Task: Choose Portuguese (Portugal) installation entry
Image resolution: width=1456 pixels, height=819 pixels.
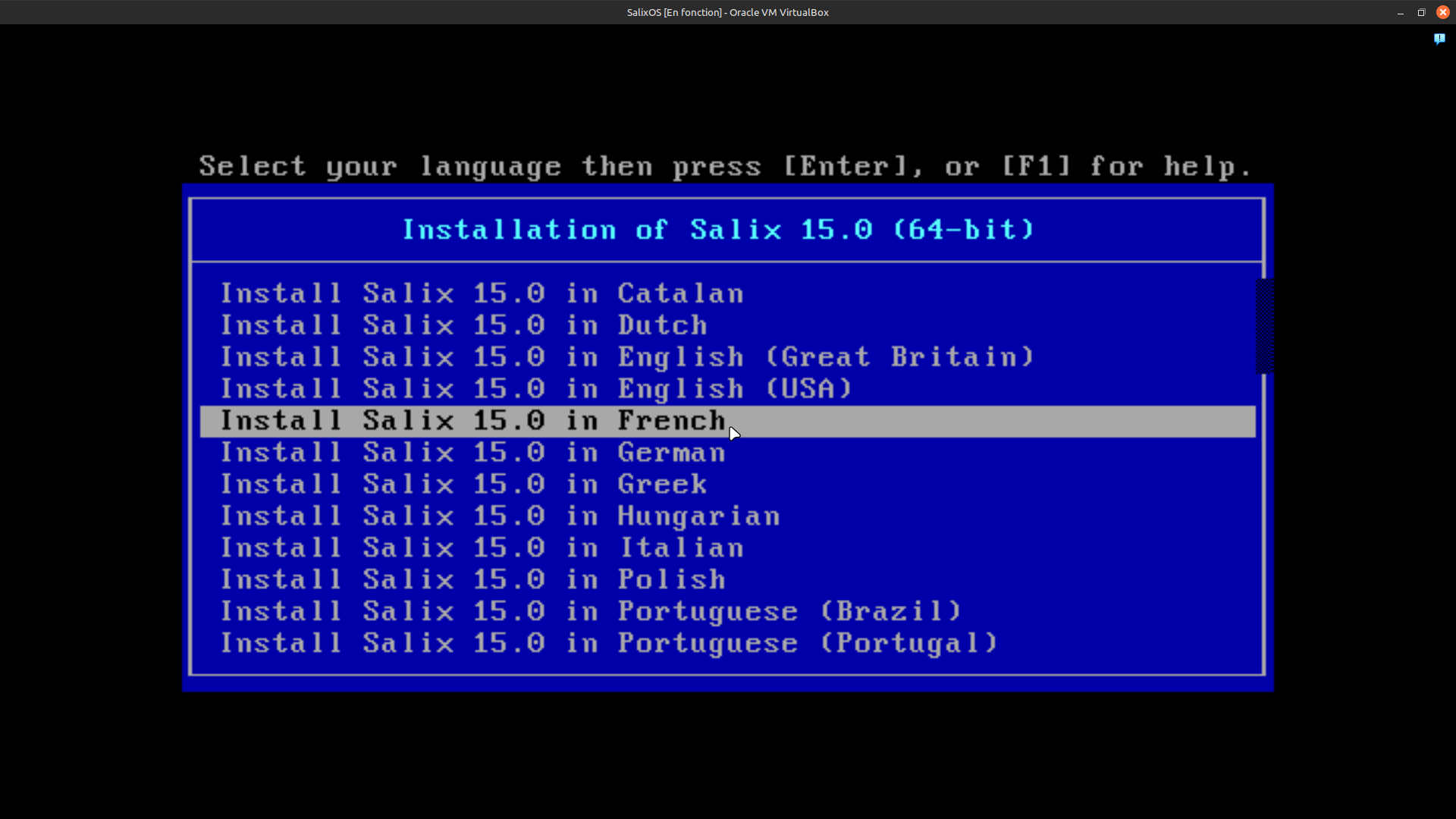Action: [610, 644]
